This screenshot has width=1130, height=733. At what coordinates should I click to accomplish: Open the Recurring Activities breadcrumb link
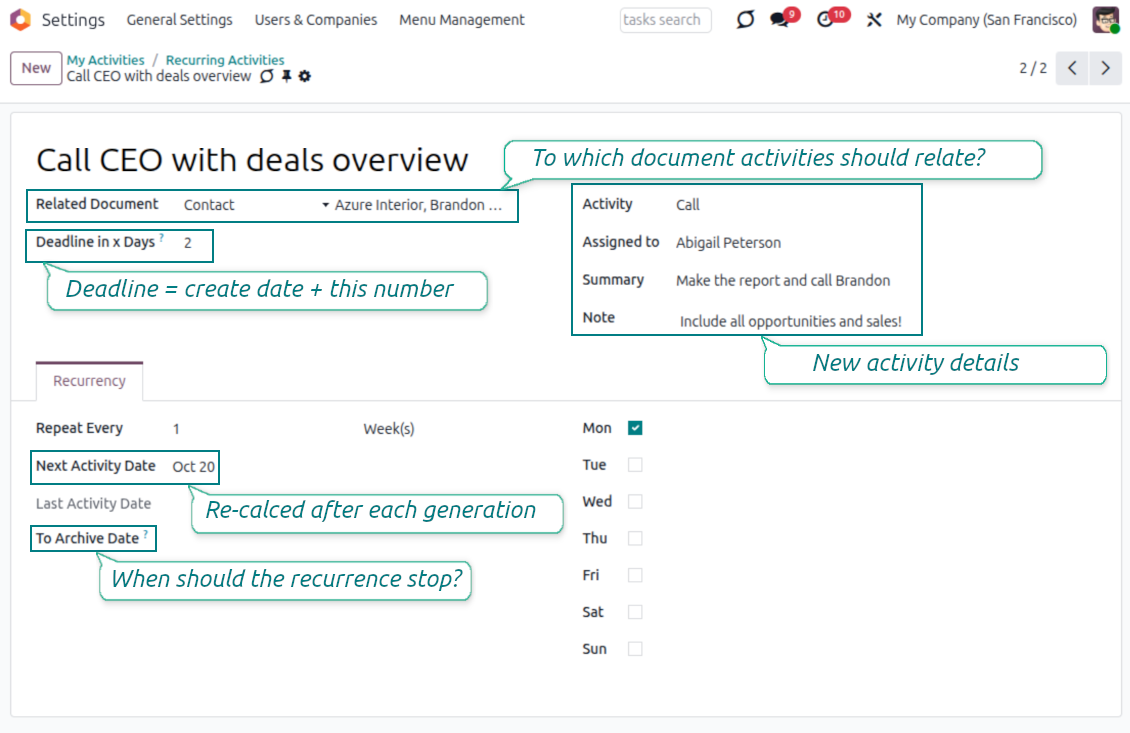pyautogui.click(x=225, y=60)
